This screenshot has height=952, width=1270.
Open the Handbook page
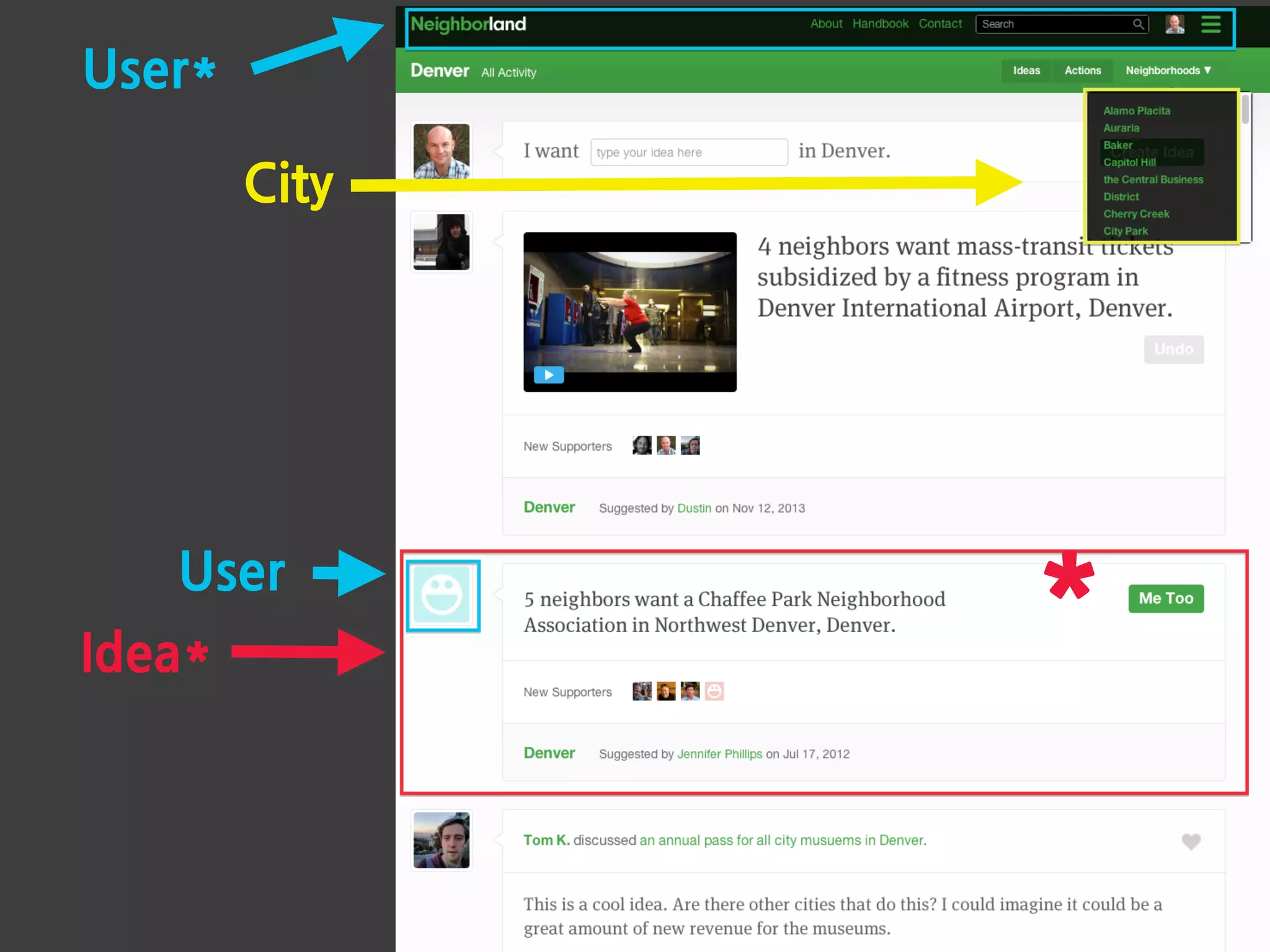point(880,24)
